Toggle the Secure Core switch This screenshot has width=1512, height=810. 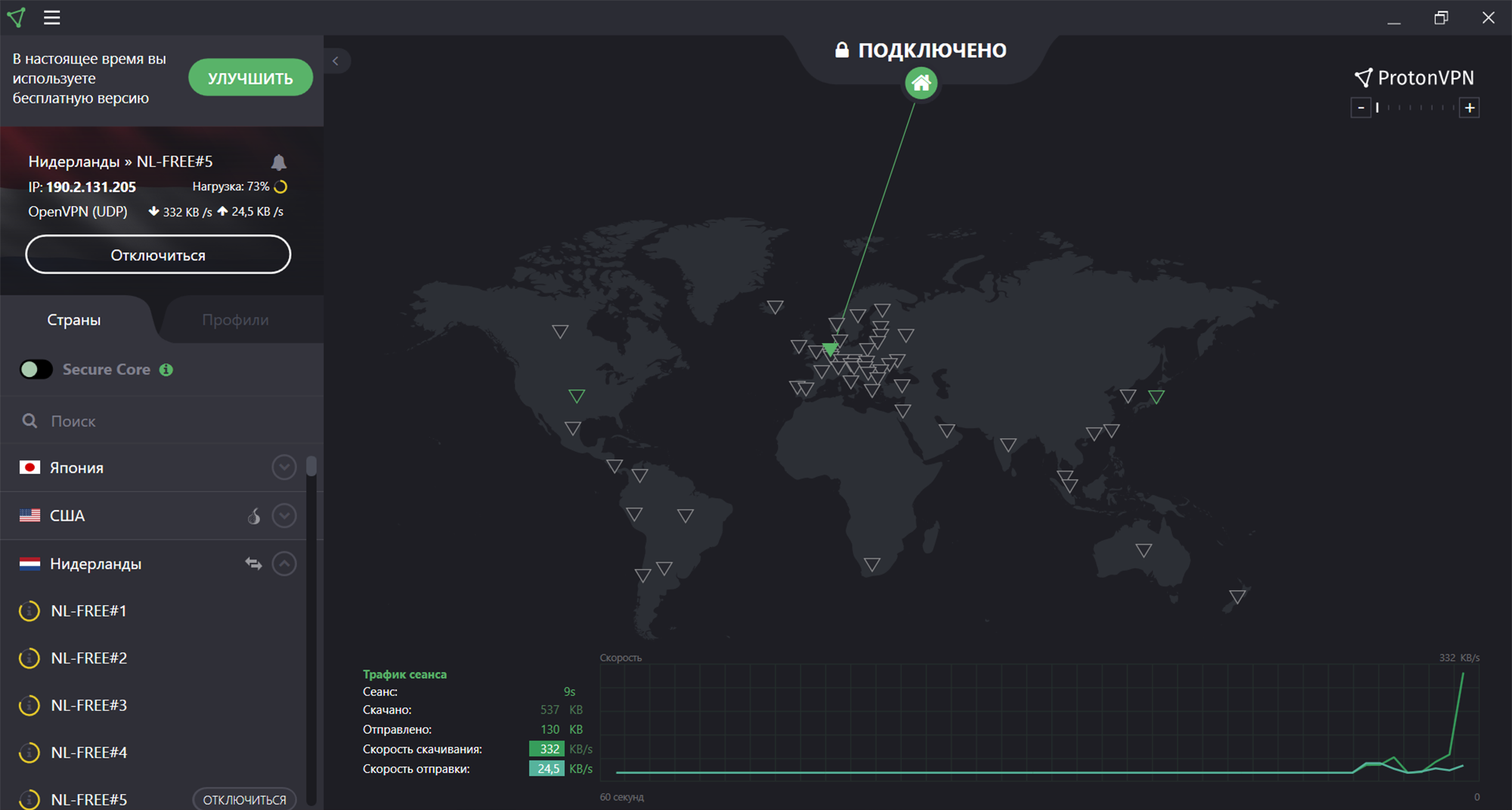click(x=36, y=369)
